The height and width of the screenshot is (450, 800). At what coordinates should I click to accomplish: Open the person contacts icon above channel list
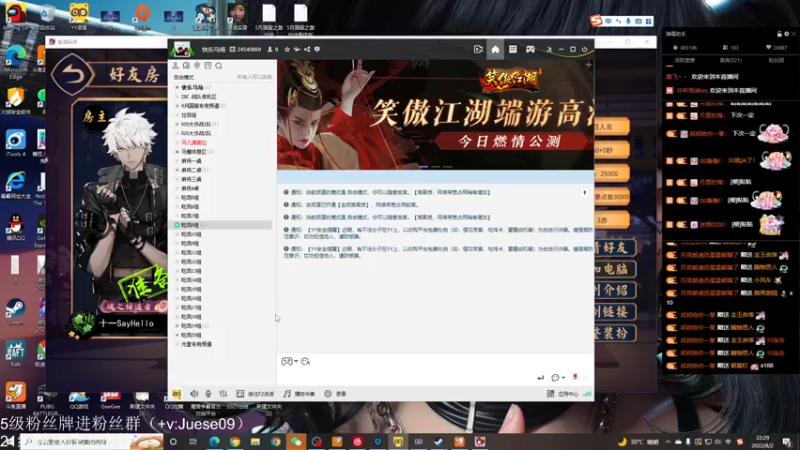(x=176, y=66)
